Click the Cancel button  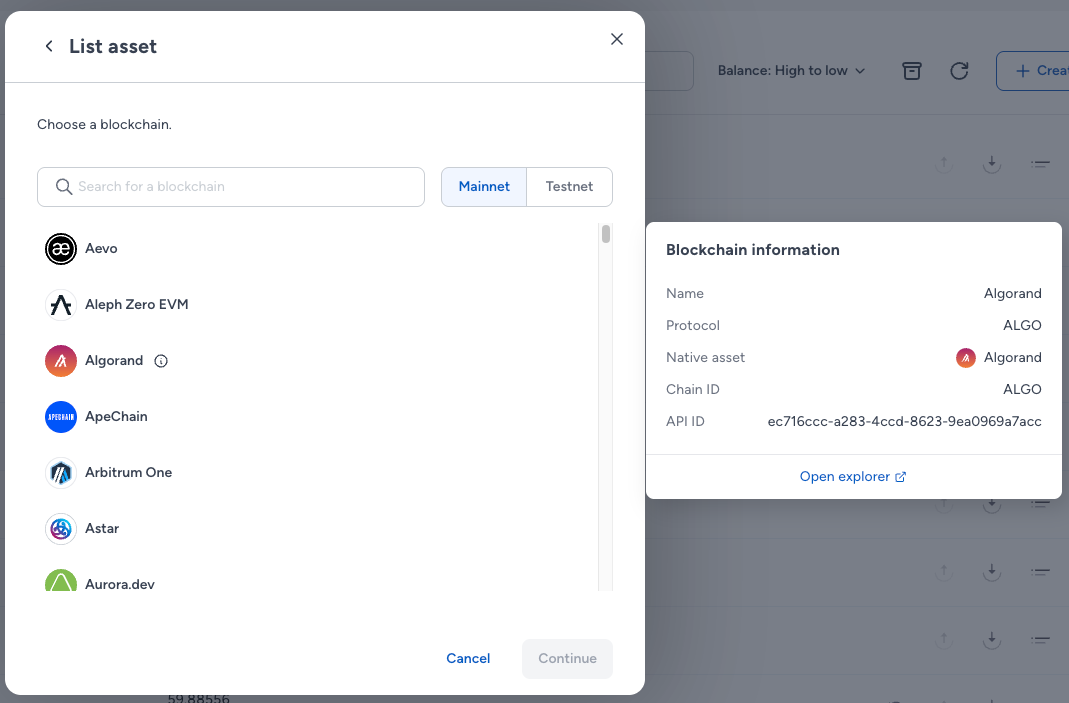pyautogui.click(x=468, y=658)
